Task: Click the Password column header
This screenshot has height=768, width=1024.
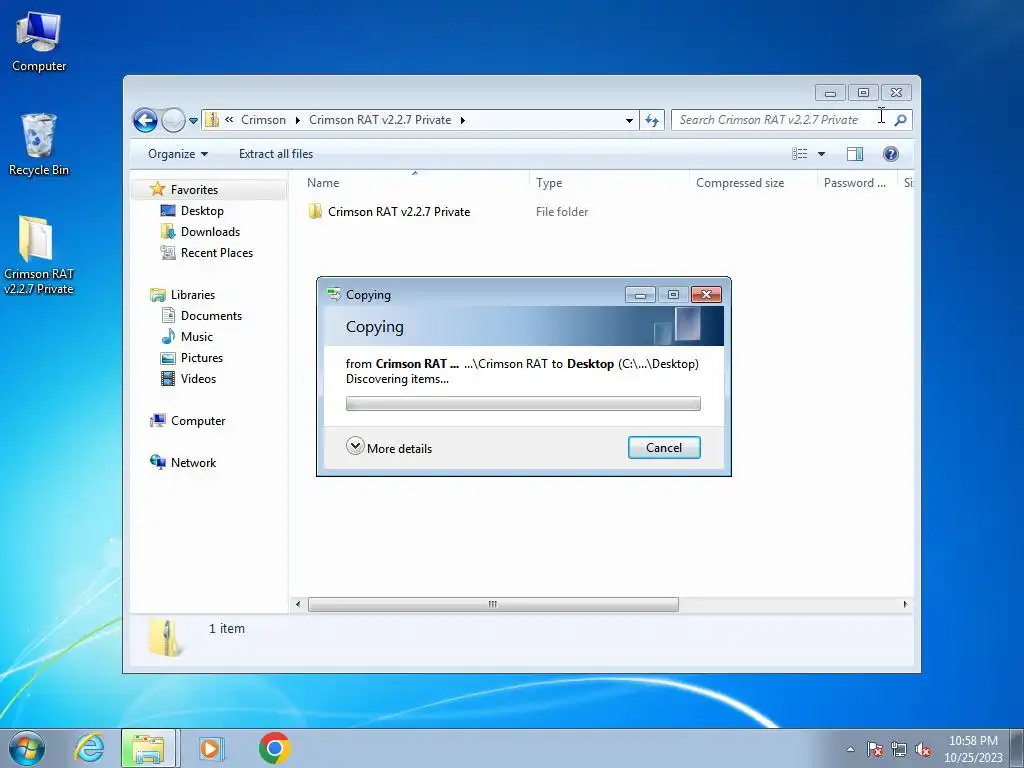Action: coord(856,183)
